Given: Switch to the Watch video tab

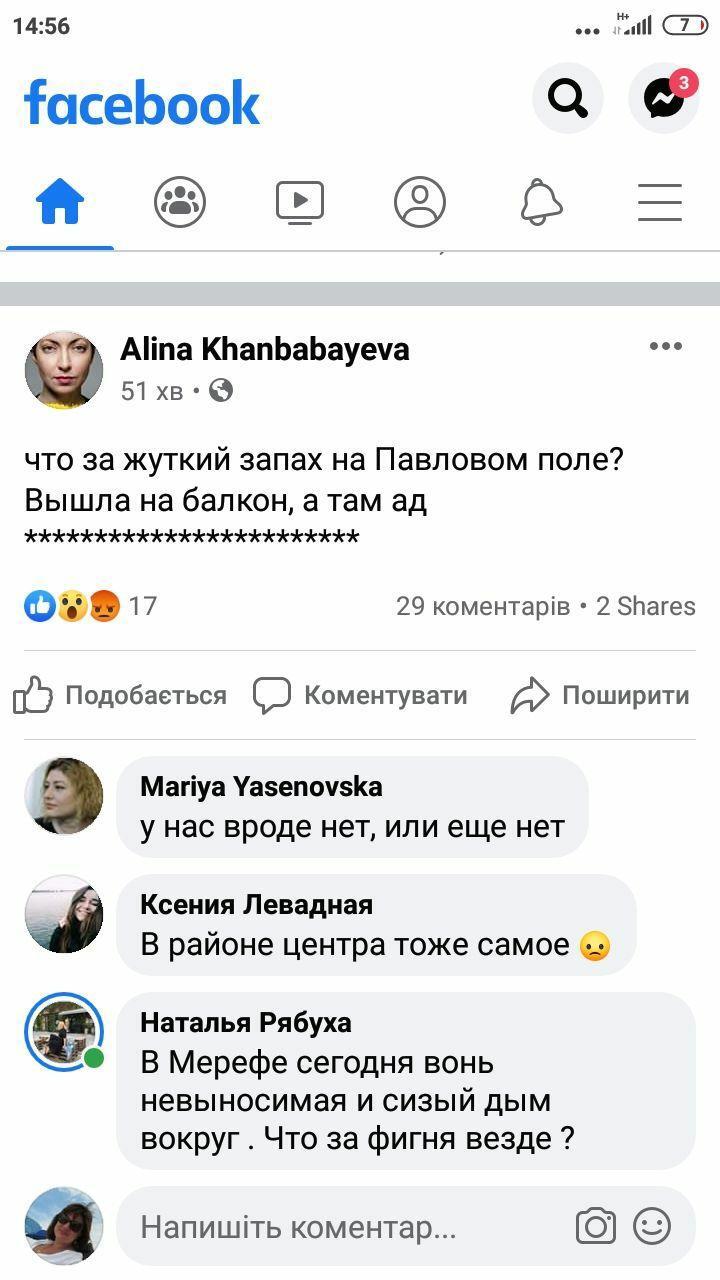Looking at the screenshot, I should click(300, 203).
